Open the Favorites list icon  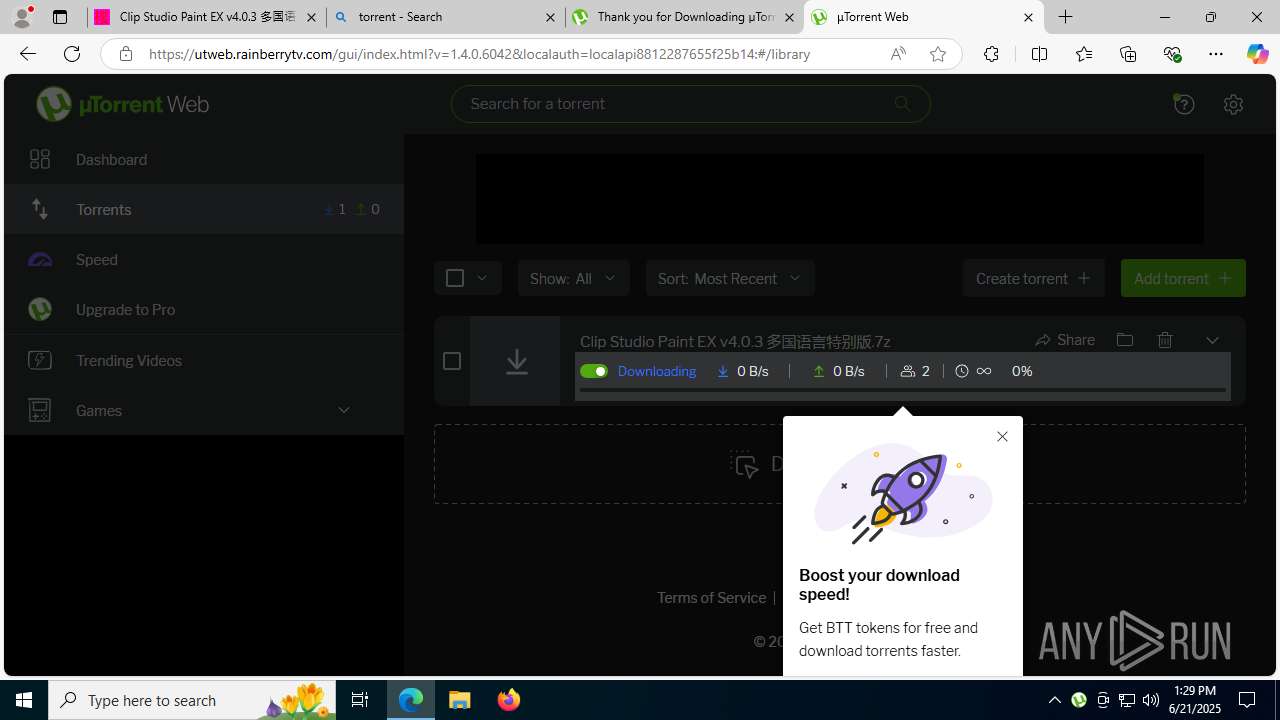(x=1084, y=54)
